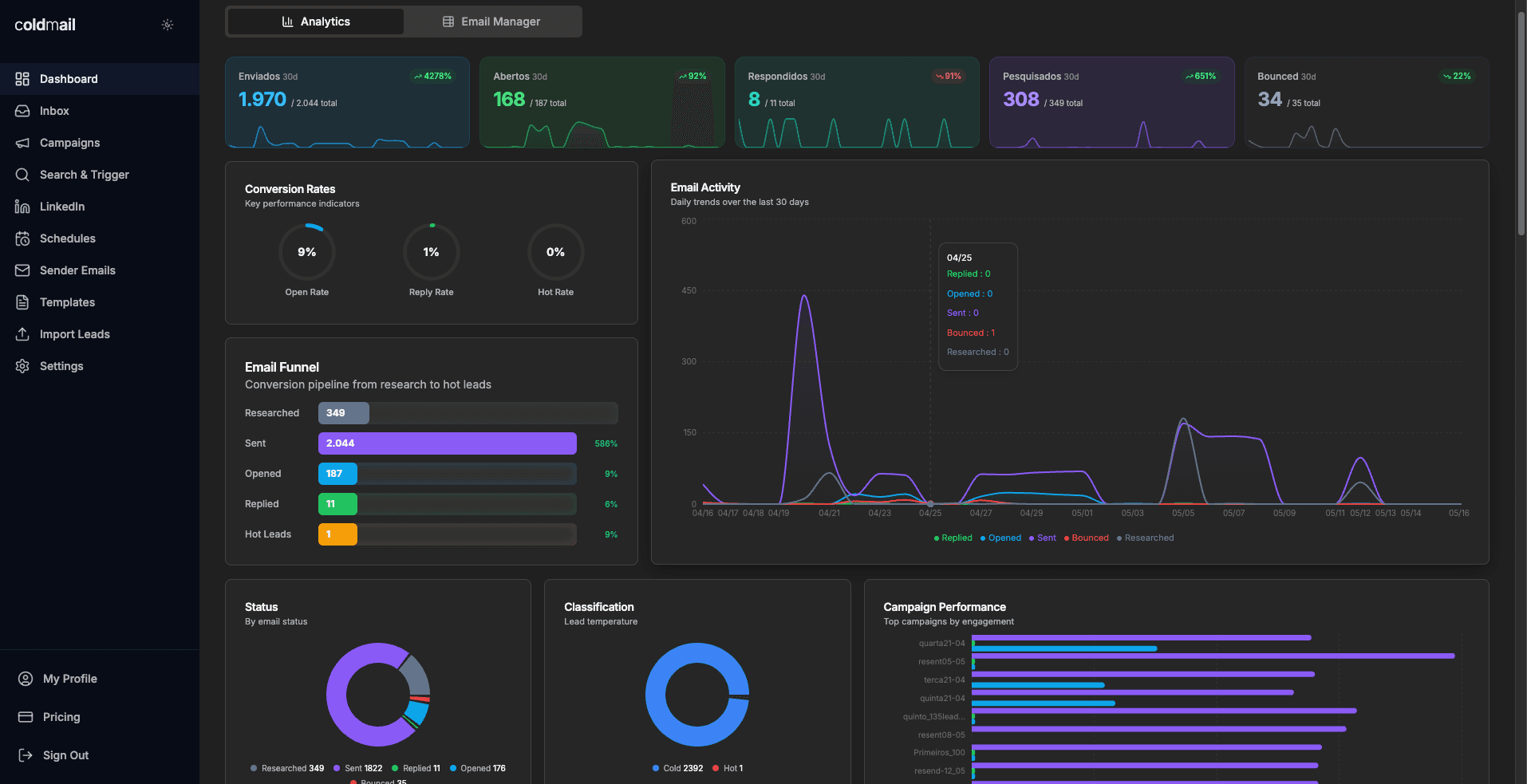Select the Analytics tab

[316, 22]
